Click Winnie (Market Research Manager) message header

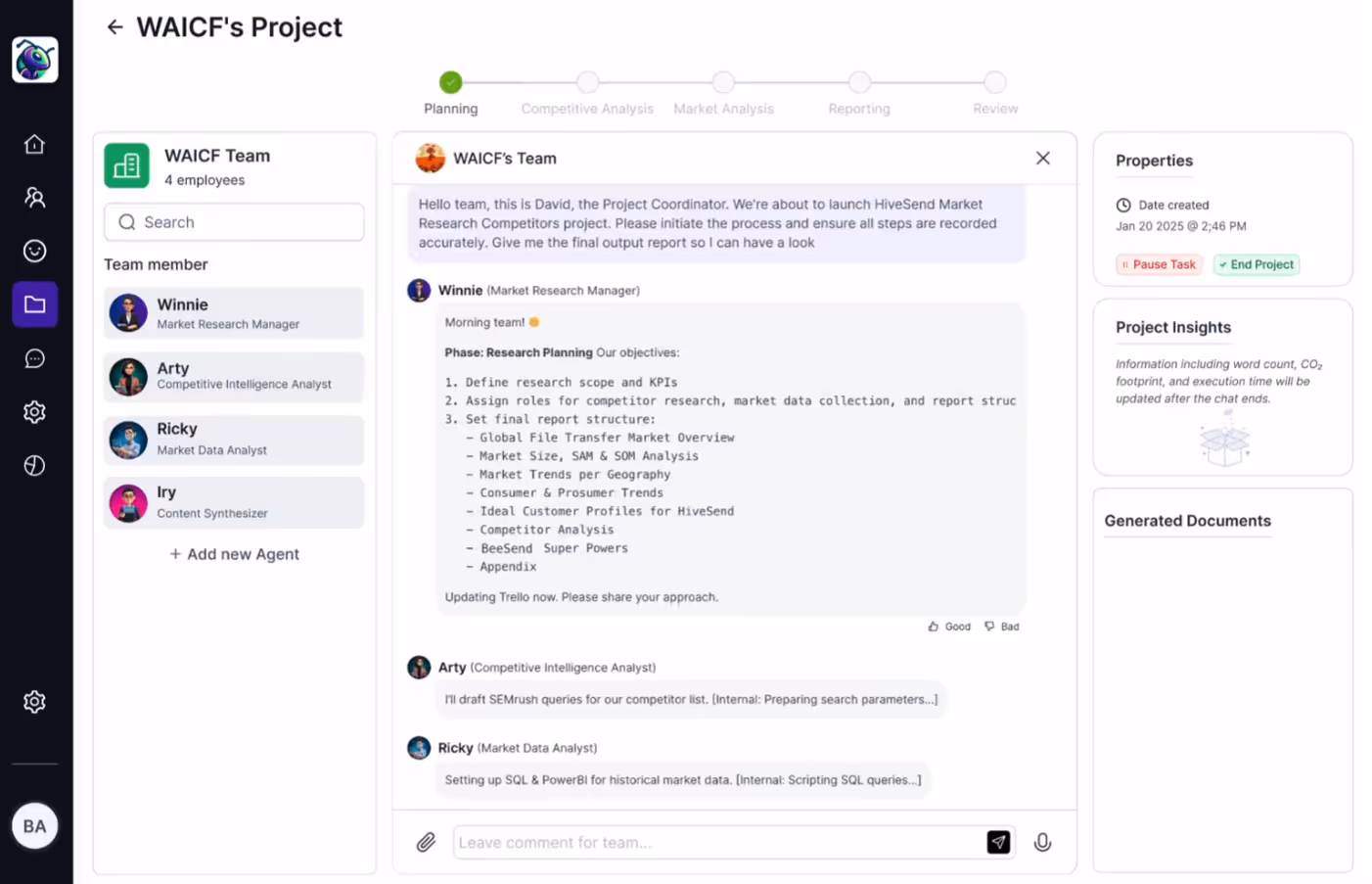pos(539,291)
